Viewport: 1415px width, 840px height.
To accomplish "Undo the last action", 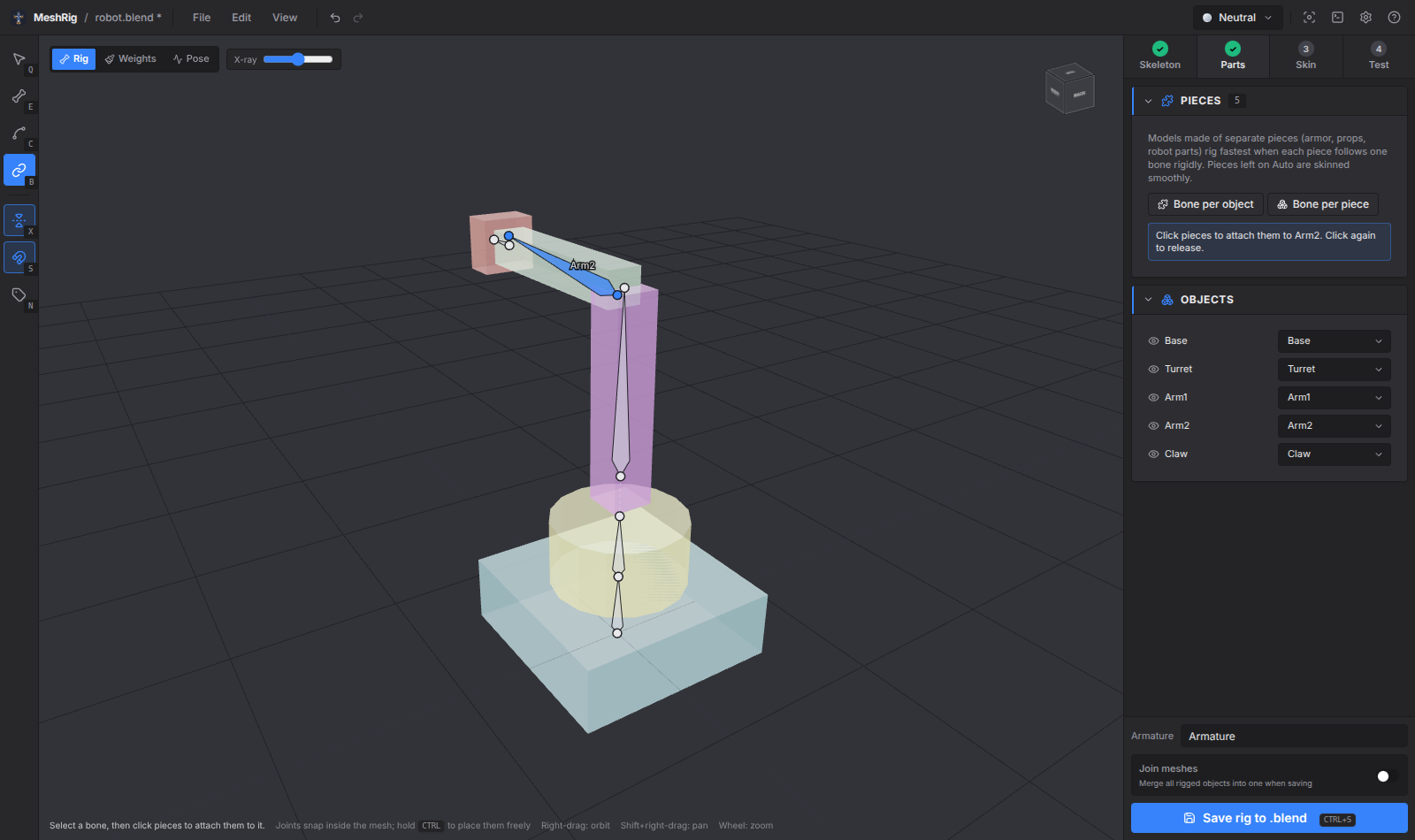I will pyautogui.click(x=335, y=18).
